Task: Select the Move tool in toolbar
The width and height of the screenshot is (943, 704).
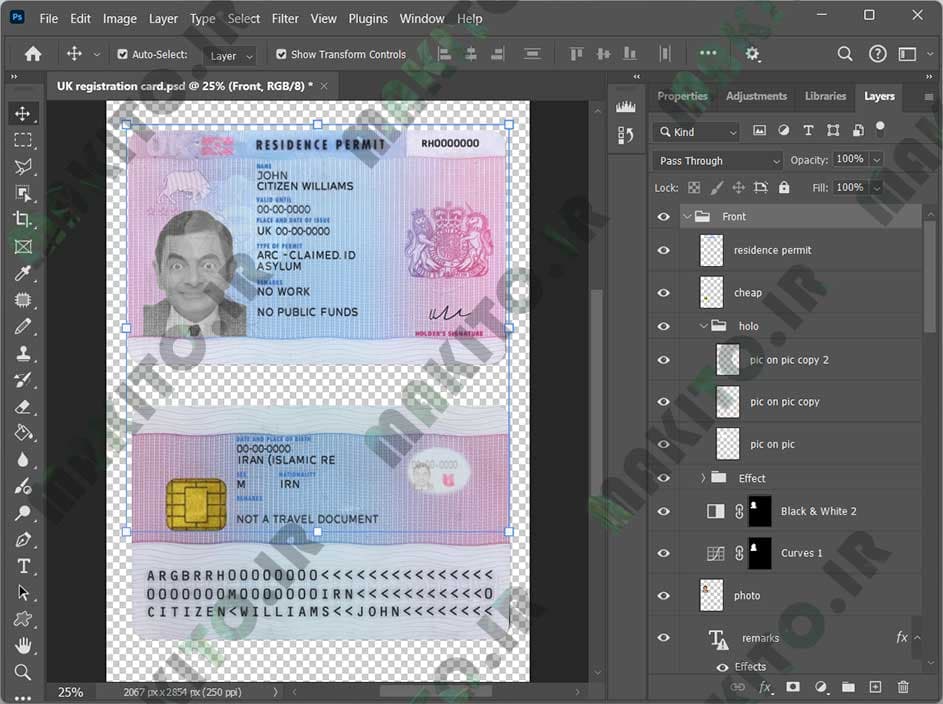Action: coord(23,114)
